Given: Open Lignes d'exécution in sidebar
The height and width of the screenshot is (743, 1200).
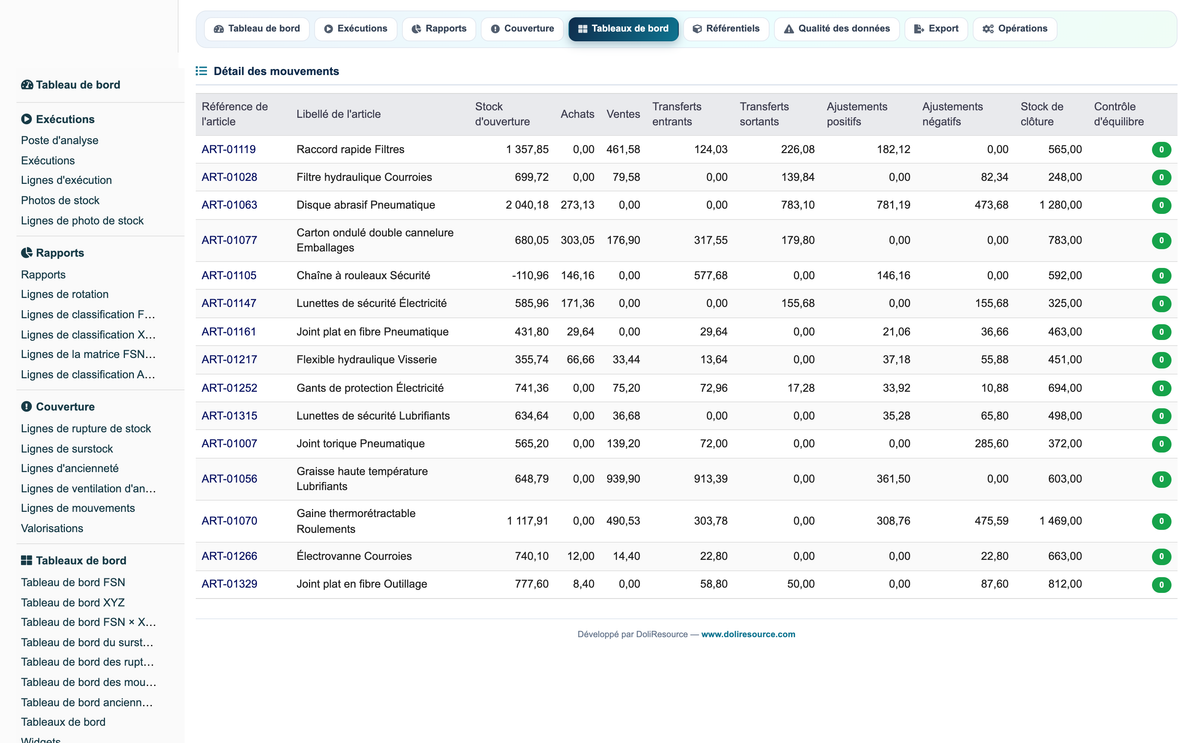Looking at the screenshot, I should [x=66, y=181].
